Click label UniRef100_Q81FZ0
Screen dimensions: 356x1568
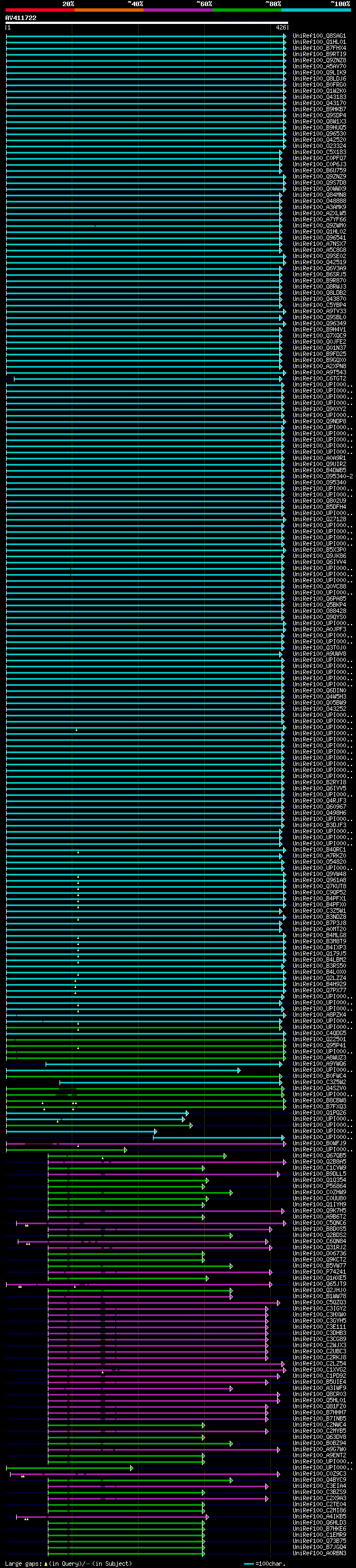point(319,1406)
